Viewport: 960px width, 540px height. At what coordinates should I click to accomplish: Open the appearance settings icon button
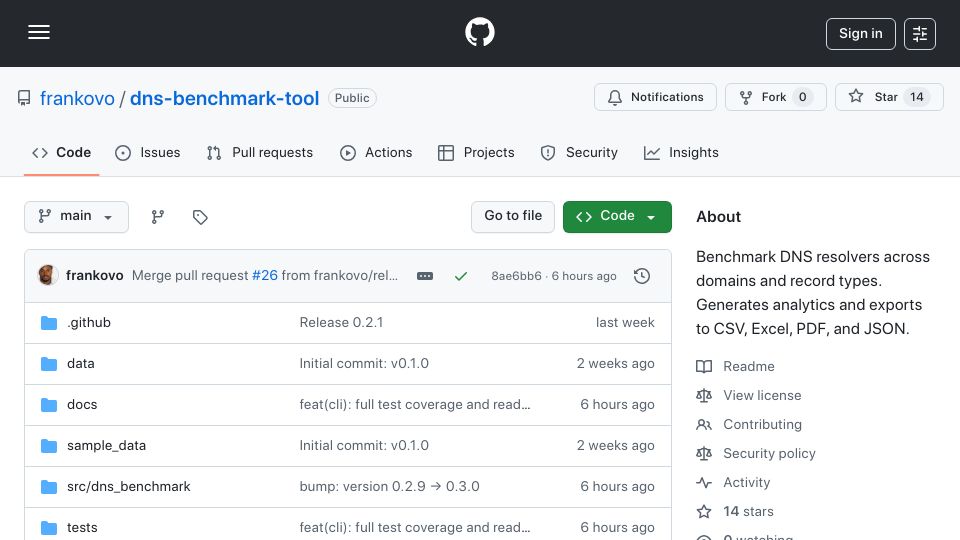coord(919,34)
